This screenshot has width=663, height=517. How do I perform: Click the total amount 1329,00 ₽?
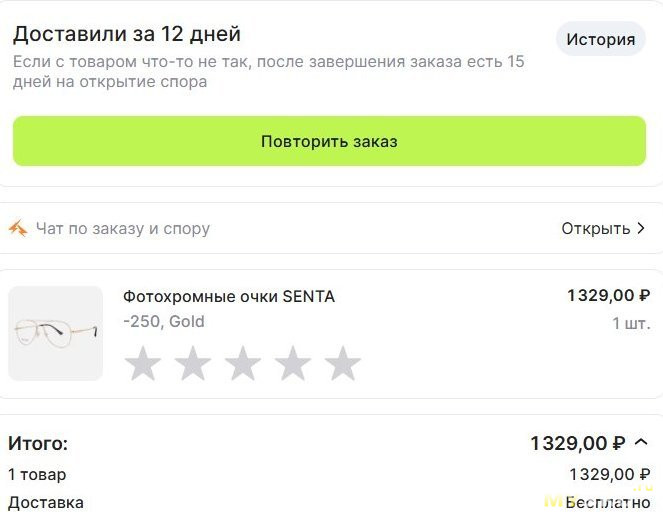pos(578,443)
